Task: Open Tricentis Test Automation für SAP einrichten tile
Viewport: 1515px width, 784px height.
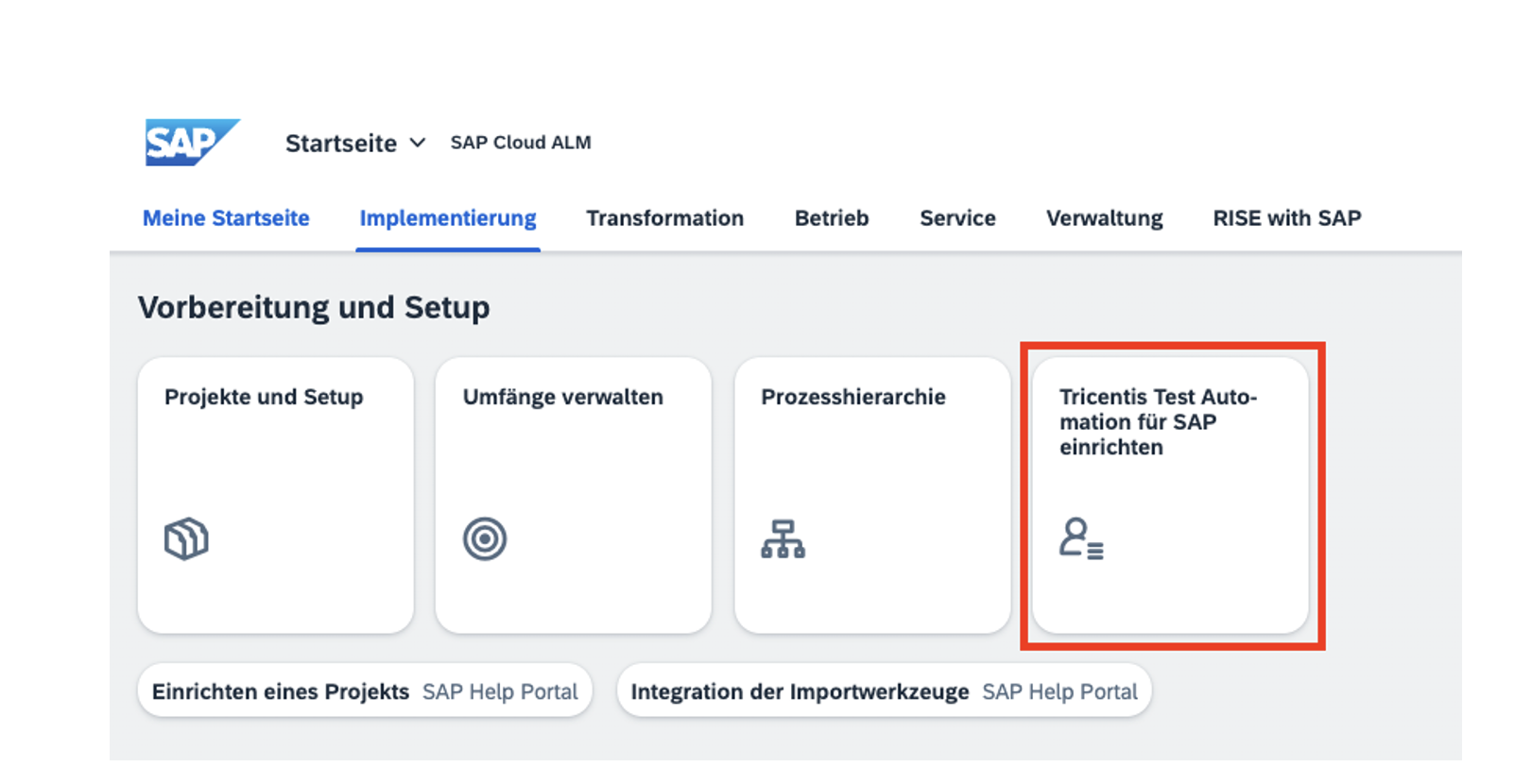Action: 1171,495
